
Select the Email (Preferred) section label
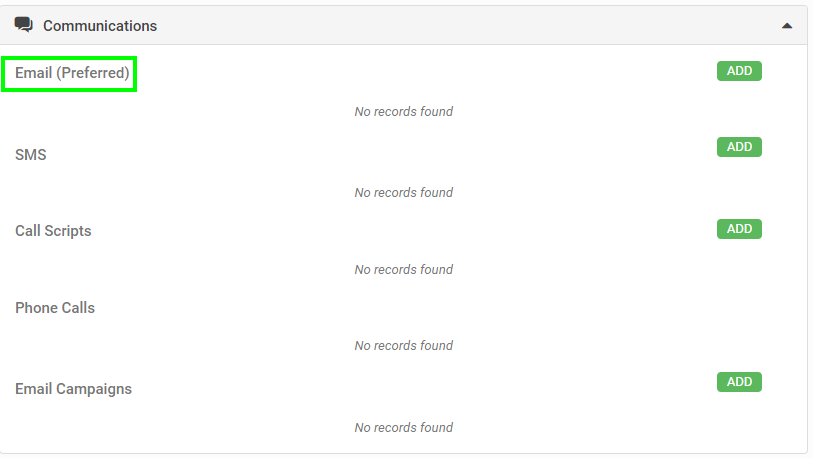click(72, 73)
